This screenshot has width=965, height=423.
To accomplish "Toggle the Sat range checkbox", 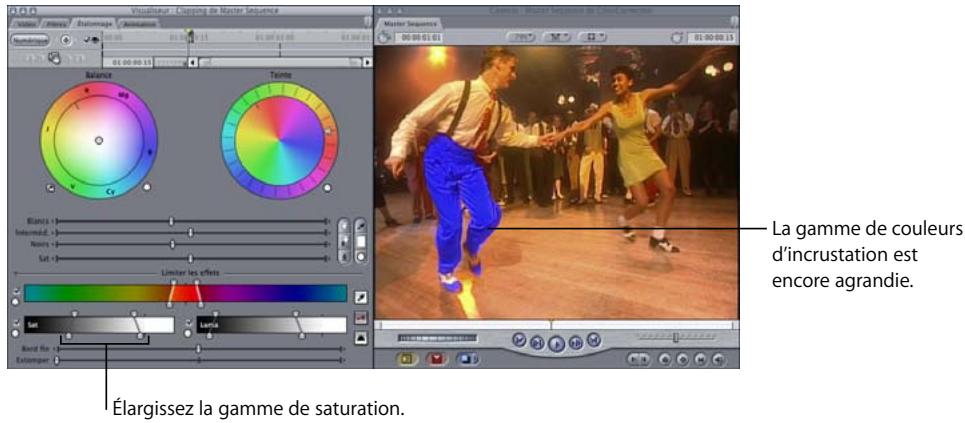I will (x=15, y=321).
